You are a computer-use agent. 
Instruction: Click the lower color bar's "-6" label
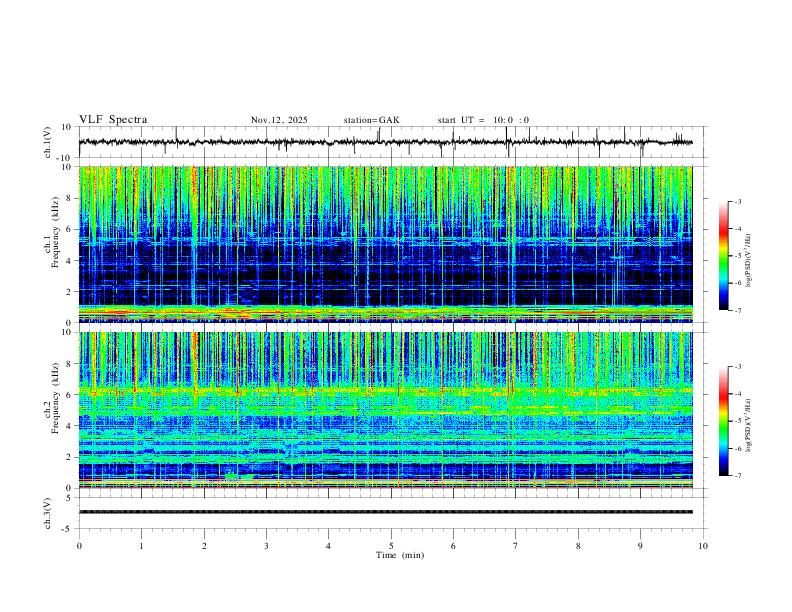pyautogui.click(x=737, y=448)
